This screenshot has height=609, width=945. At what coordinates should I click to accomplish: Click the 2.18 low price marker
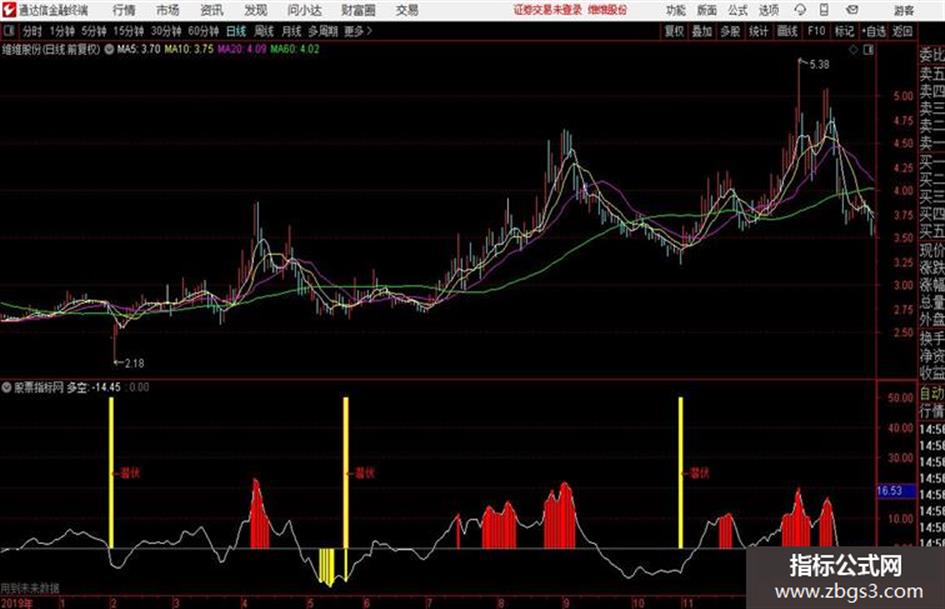(134, 363)
